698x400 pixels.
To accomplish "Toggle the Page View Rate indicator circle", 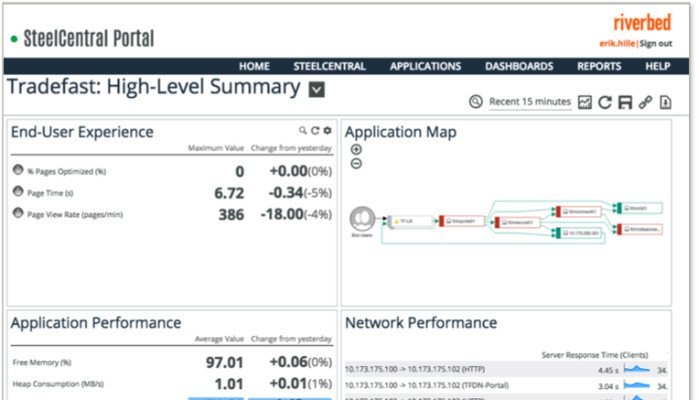I will [x=18, y=213].
